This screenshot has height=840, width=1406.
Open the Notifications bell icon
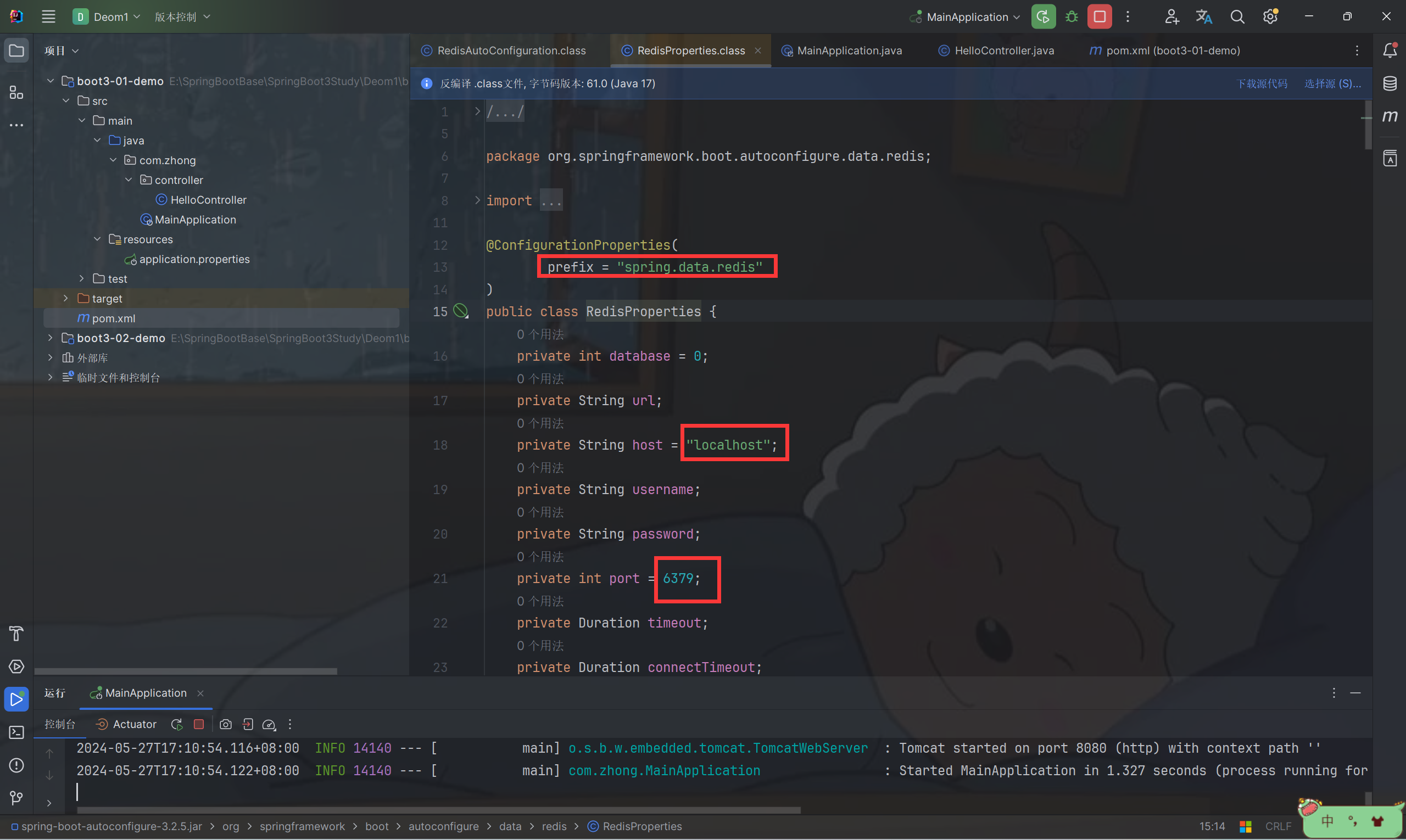tap(1390, 51)
